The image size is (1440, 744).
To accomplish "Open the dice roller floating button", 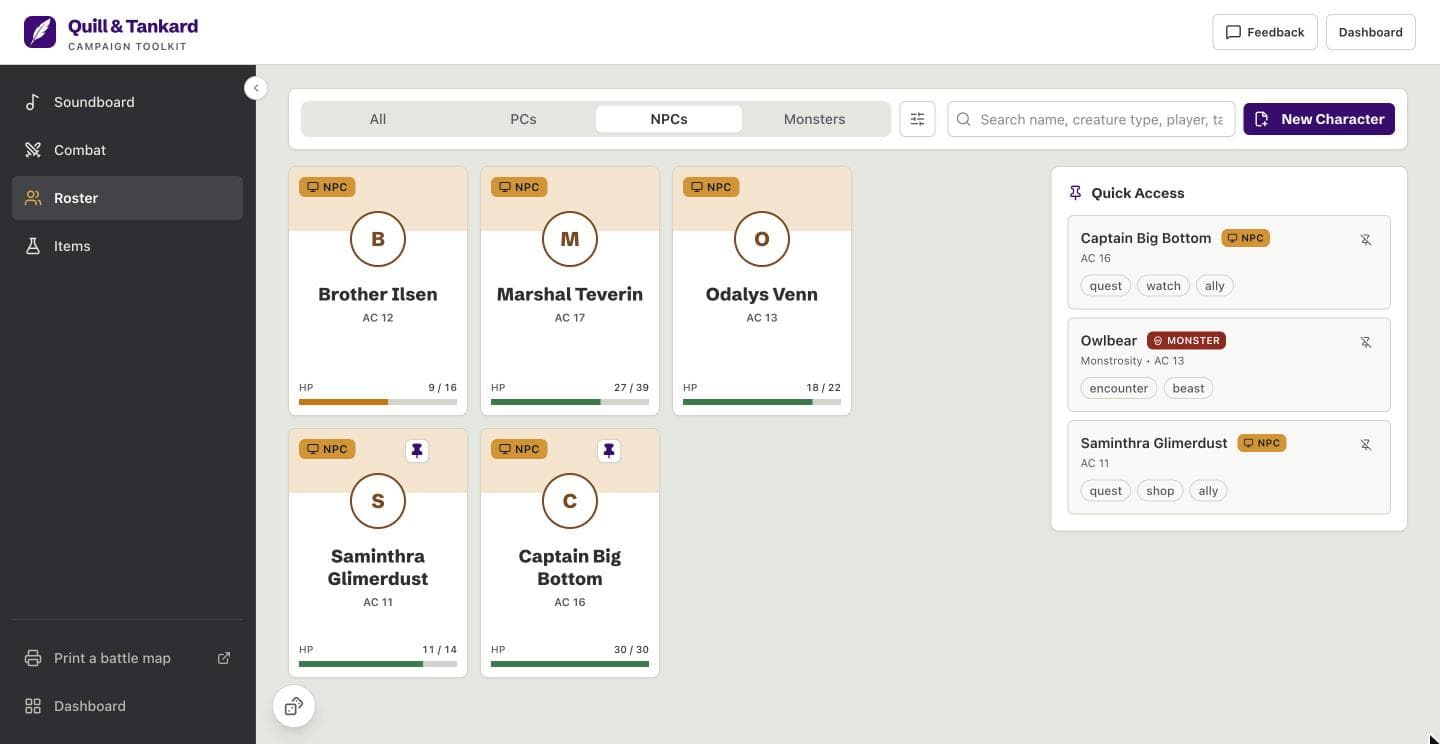I will point(294,707).
